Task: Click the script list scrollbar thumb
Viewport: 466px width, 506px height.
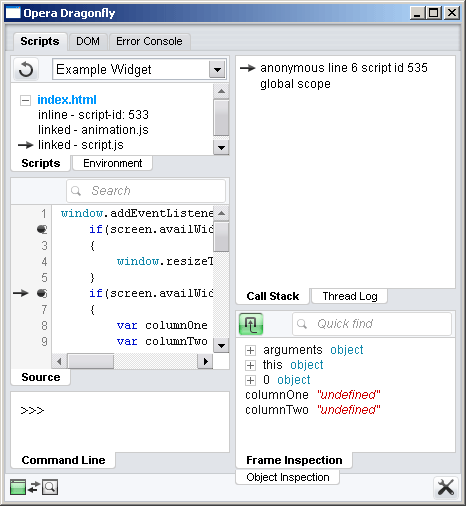Action: [221, 118]
